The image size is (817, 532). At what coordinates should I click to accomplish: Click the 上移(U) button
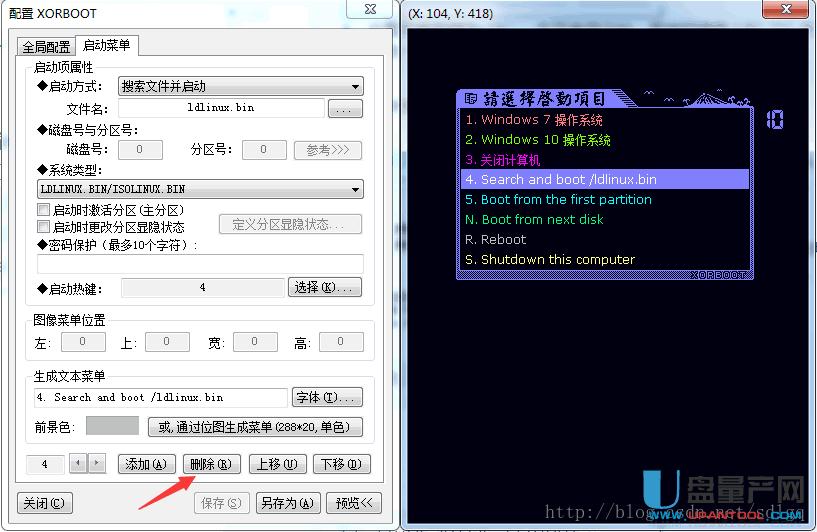(278, 464)
